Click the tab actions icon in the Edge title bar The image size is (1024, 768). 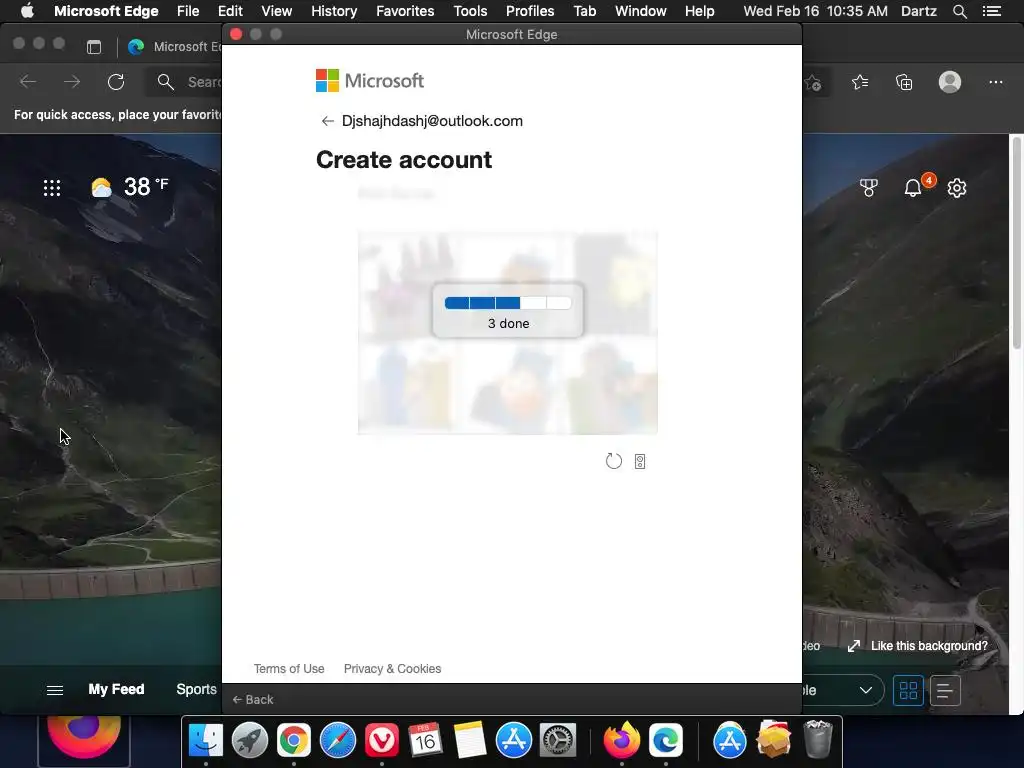click(x=94, y=47)
